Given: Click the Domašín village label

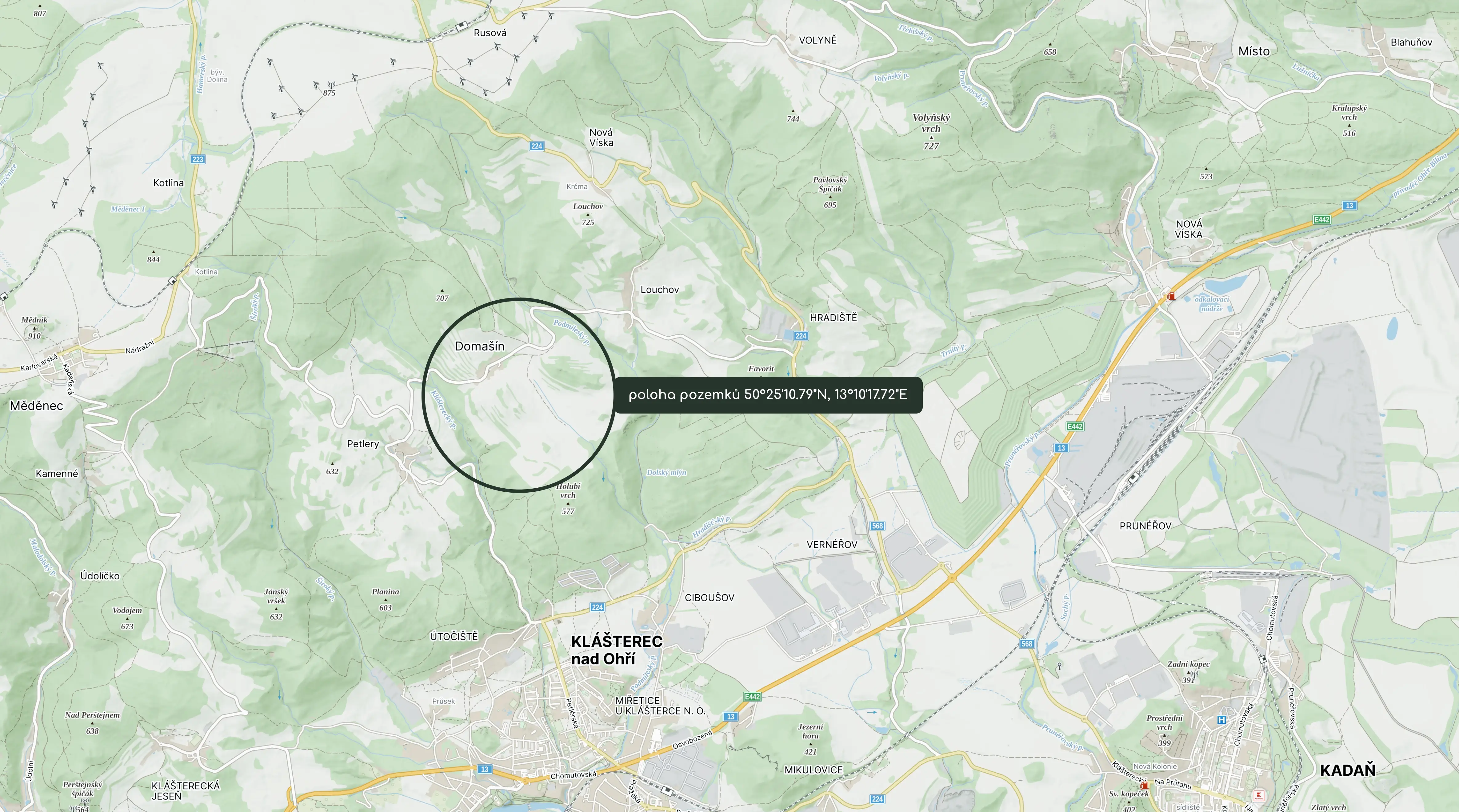Looking at the screenshot, I should pyautogui.click(x=479, y=346).
